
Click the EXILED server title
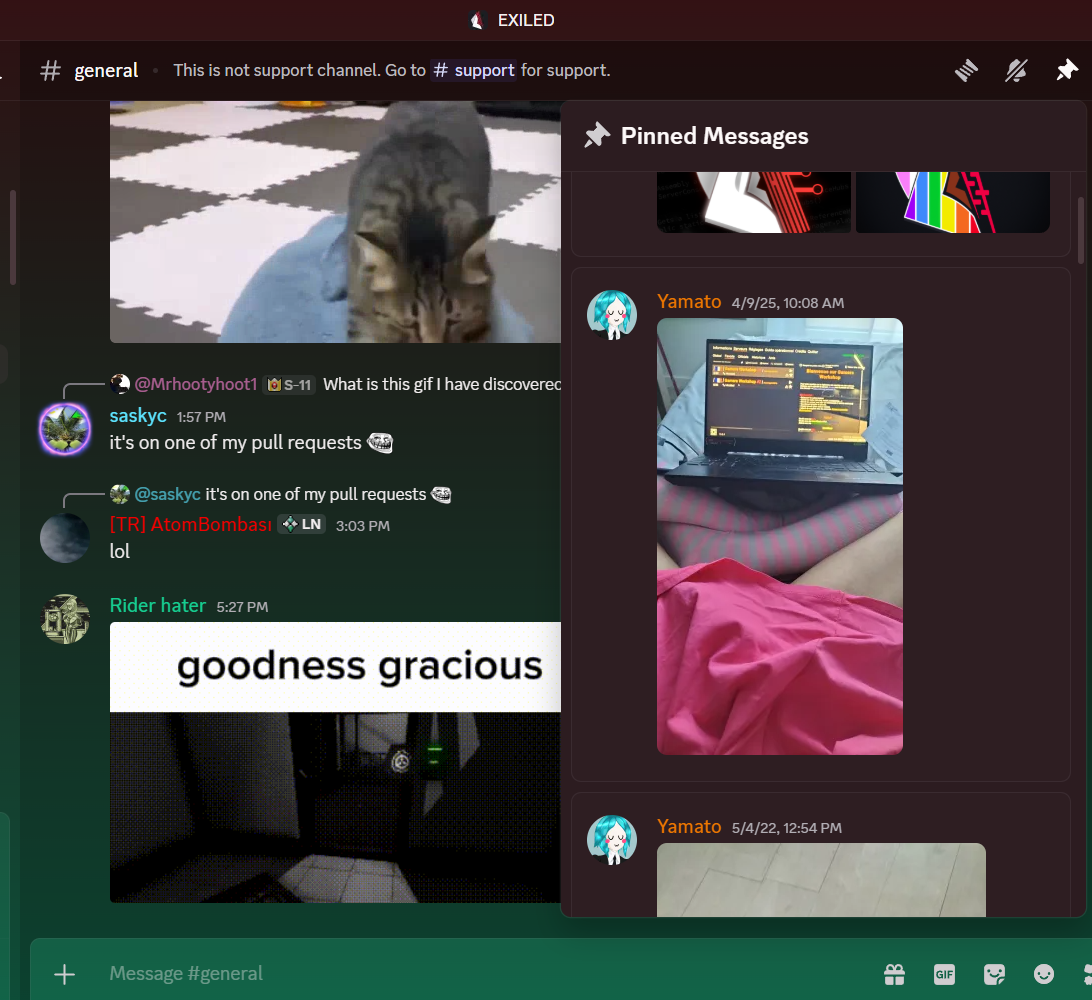click(526, 21)
